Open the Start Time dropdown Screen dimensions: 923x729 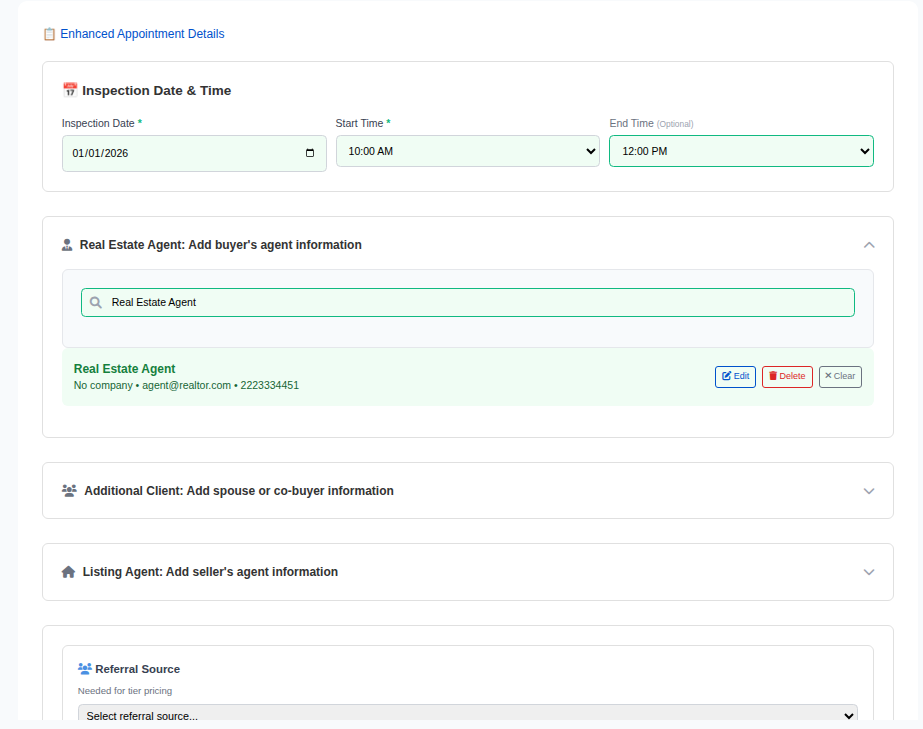pos(592,151)
